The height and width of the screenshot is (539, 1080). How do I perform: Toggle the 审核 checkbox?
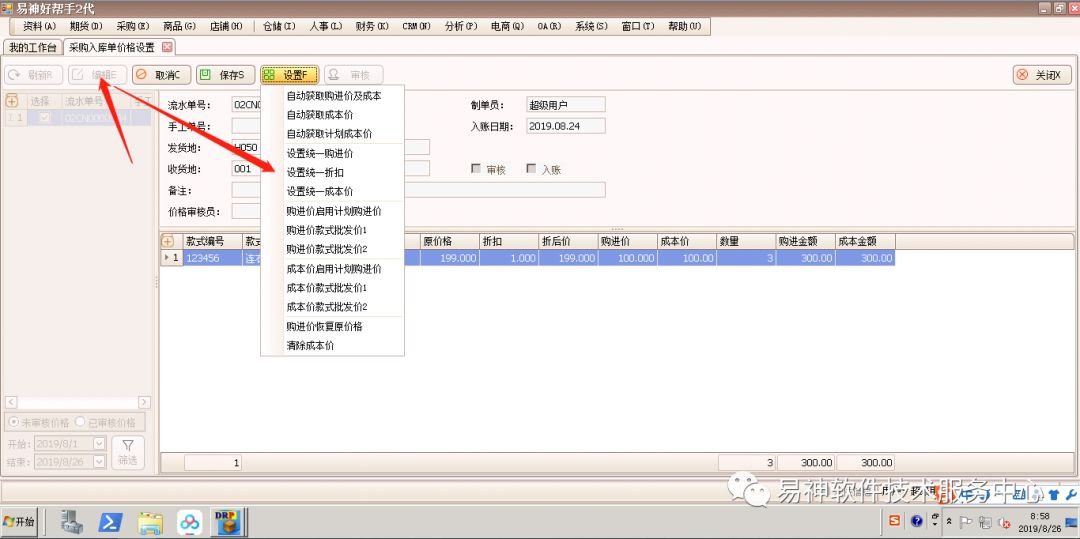coord(476,169)
